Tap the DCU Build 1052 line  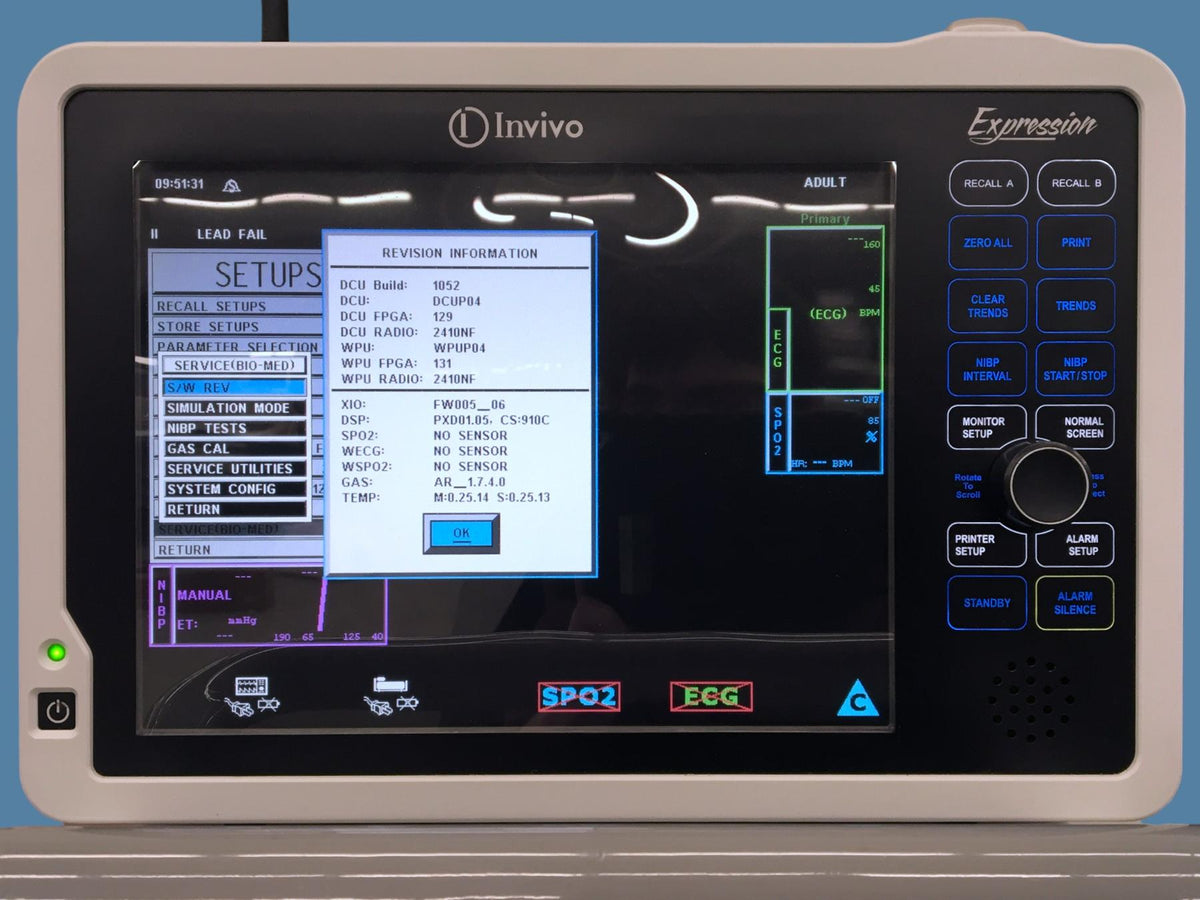pos(400,286)
